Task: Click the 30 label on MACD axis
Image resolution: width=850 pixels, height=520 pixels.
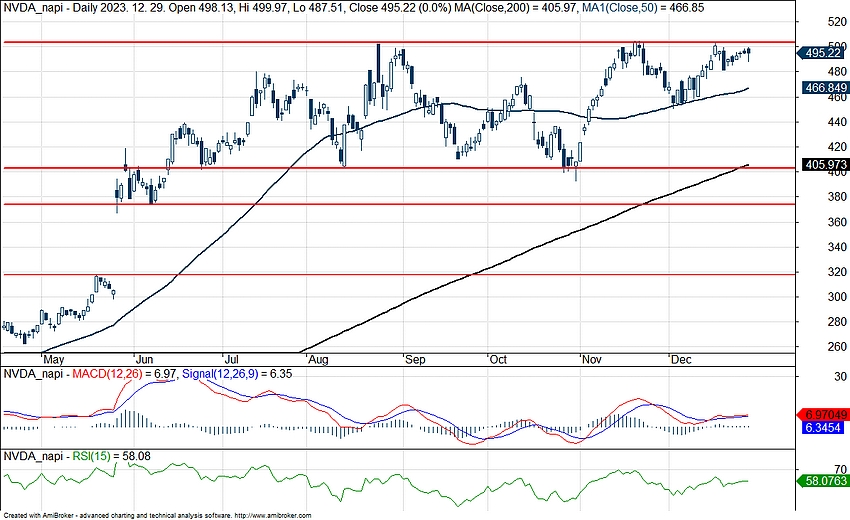Action: coord(840,376)
